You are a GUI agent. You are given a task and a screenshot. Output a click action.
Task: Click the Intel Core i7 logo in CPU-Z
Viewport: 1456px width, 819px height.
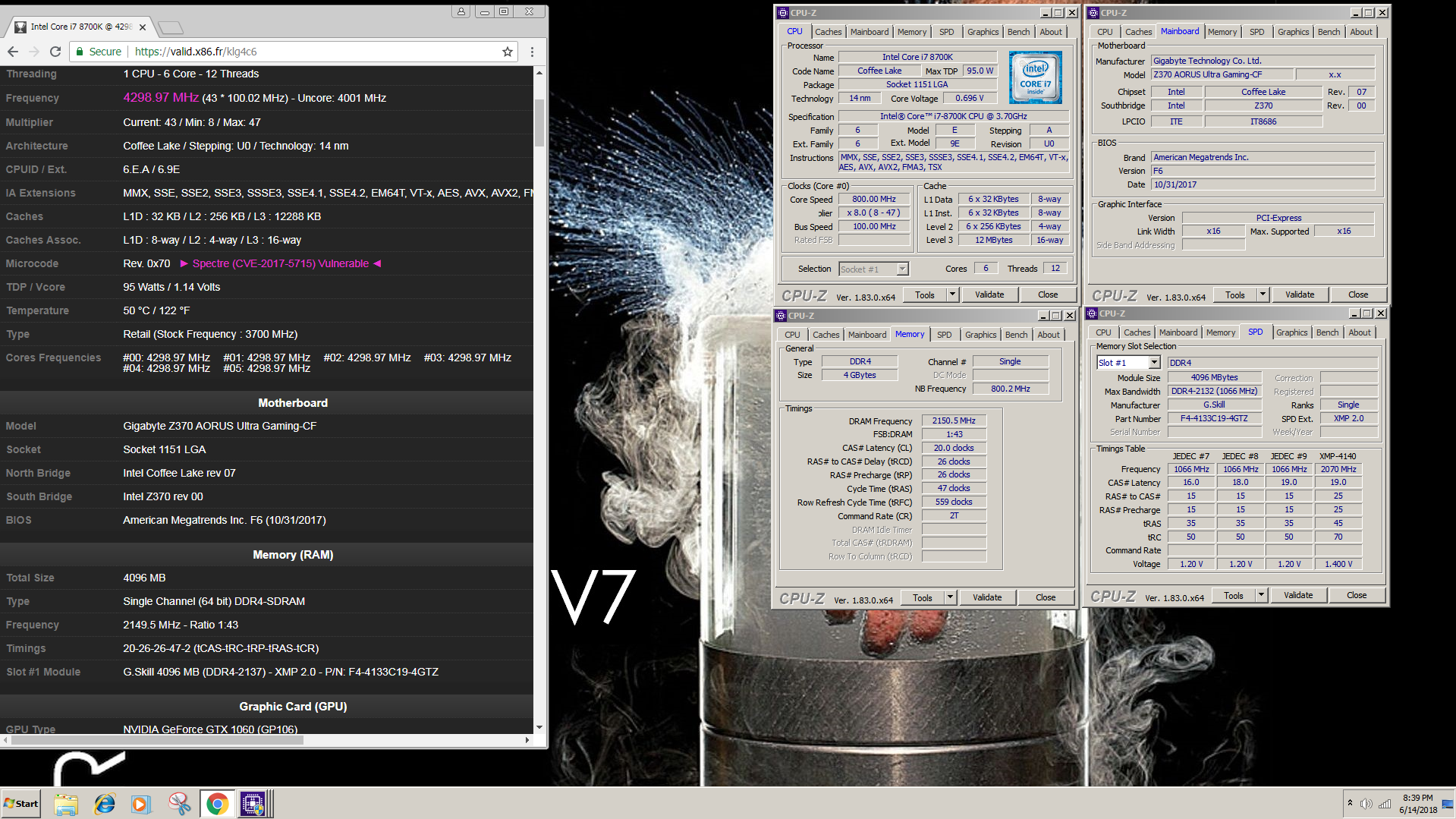(x=1035, y=77)
